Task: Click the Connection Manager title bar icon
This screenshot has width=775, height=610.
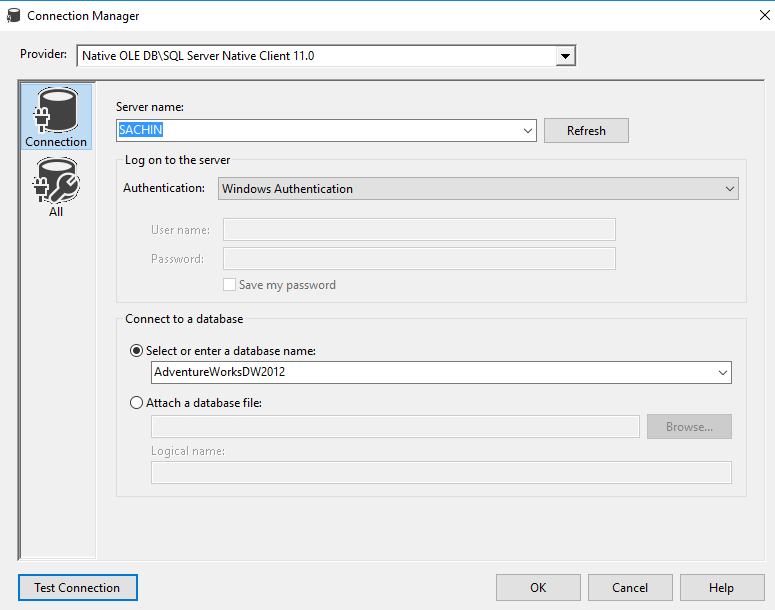Action: (x=13, y=16)
